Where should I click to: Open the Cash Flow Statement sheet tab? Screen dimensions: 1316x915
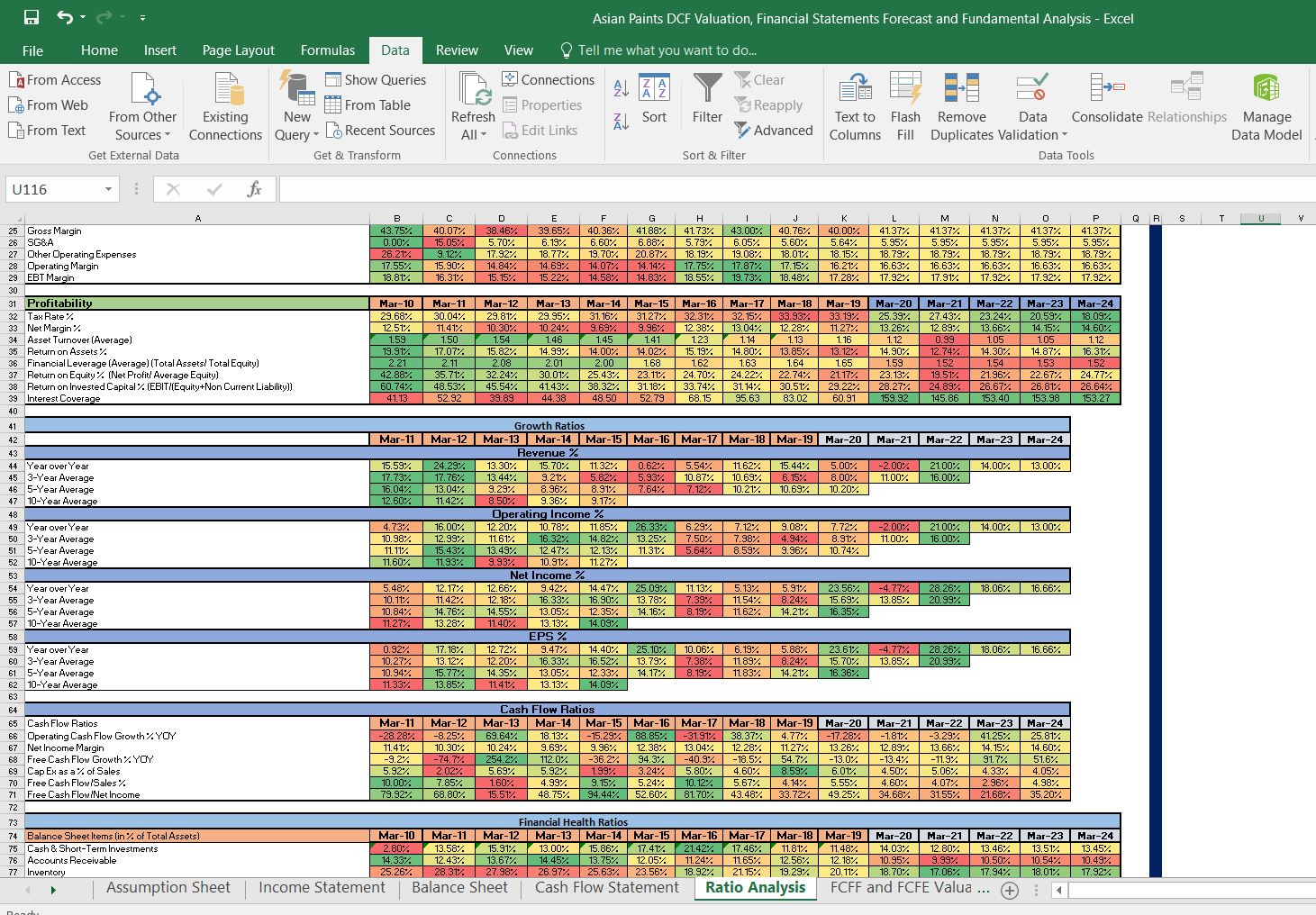[x=607, y=888]
